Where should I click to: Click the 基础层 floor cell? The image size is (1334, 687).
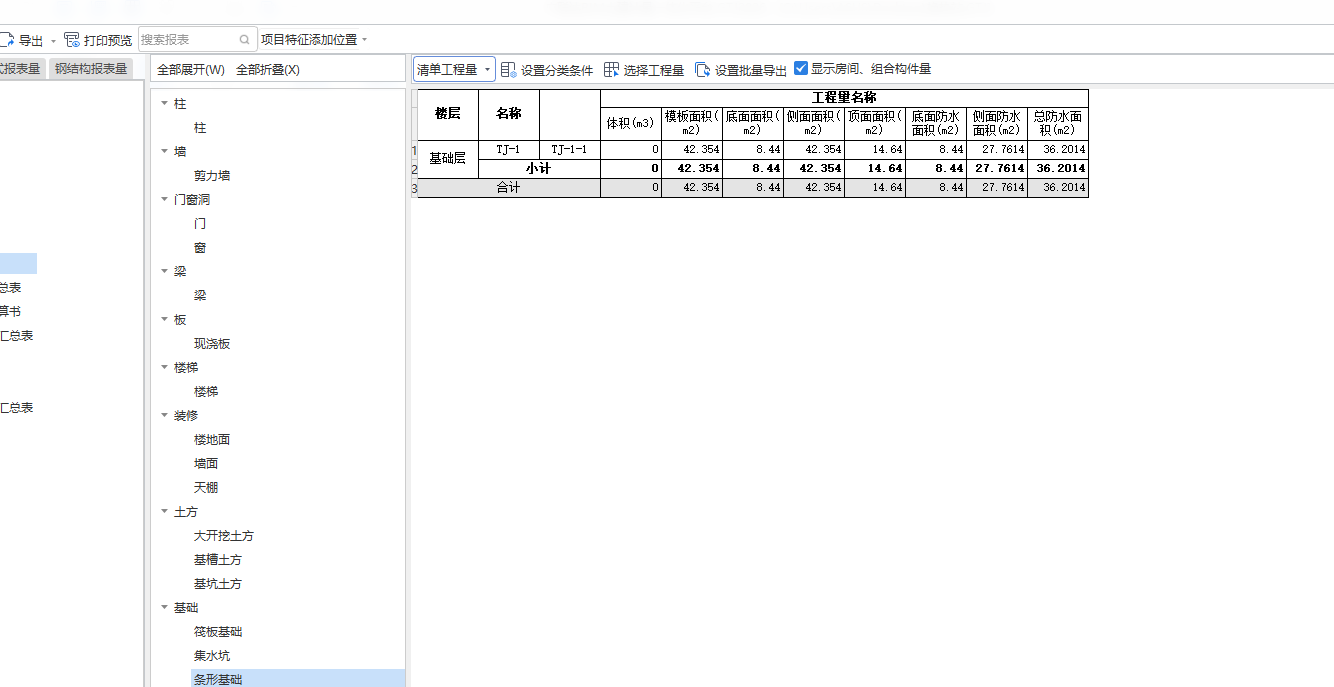[x=448, y=159]
